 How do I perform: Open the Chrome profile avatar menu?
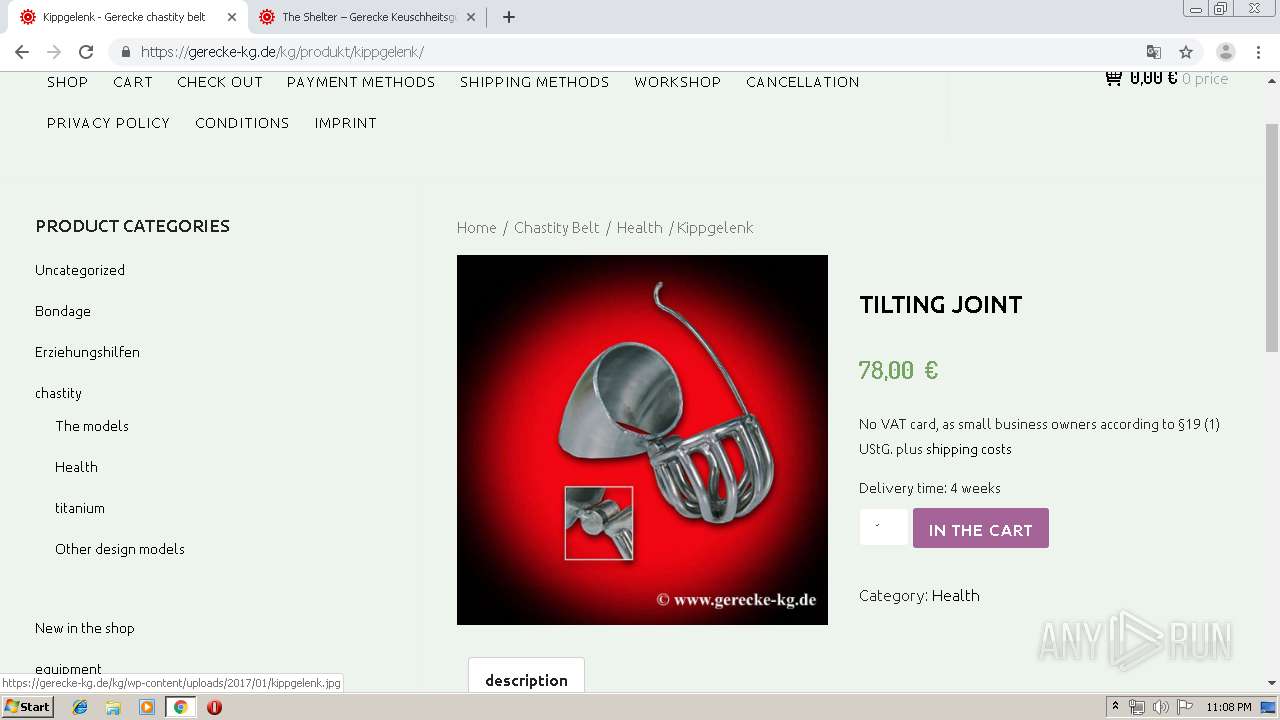(1226, 52)
